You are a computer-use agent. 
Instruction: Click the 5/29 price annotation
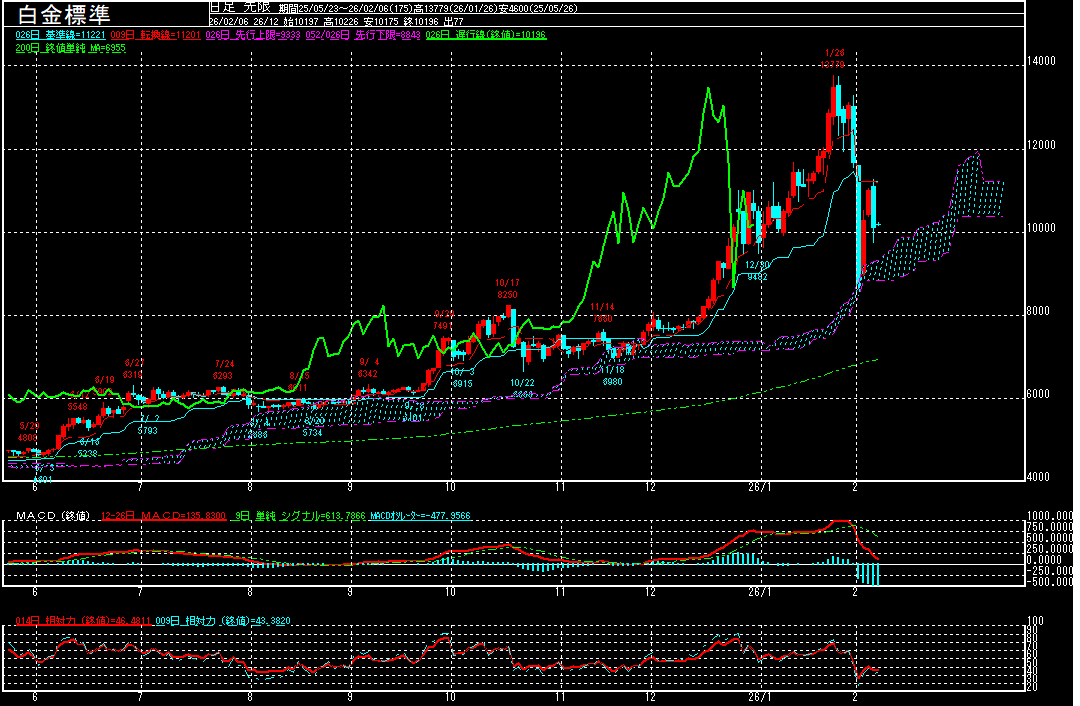pyautogui.click(x=27, y=432)
